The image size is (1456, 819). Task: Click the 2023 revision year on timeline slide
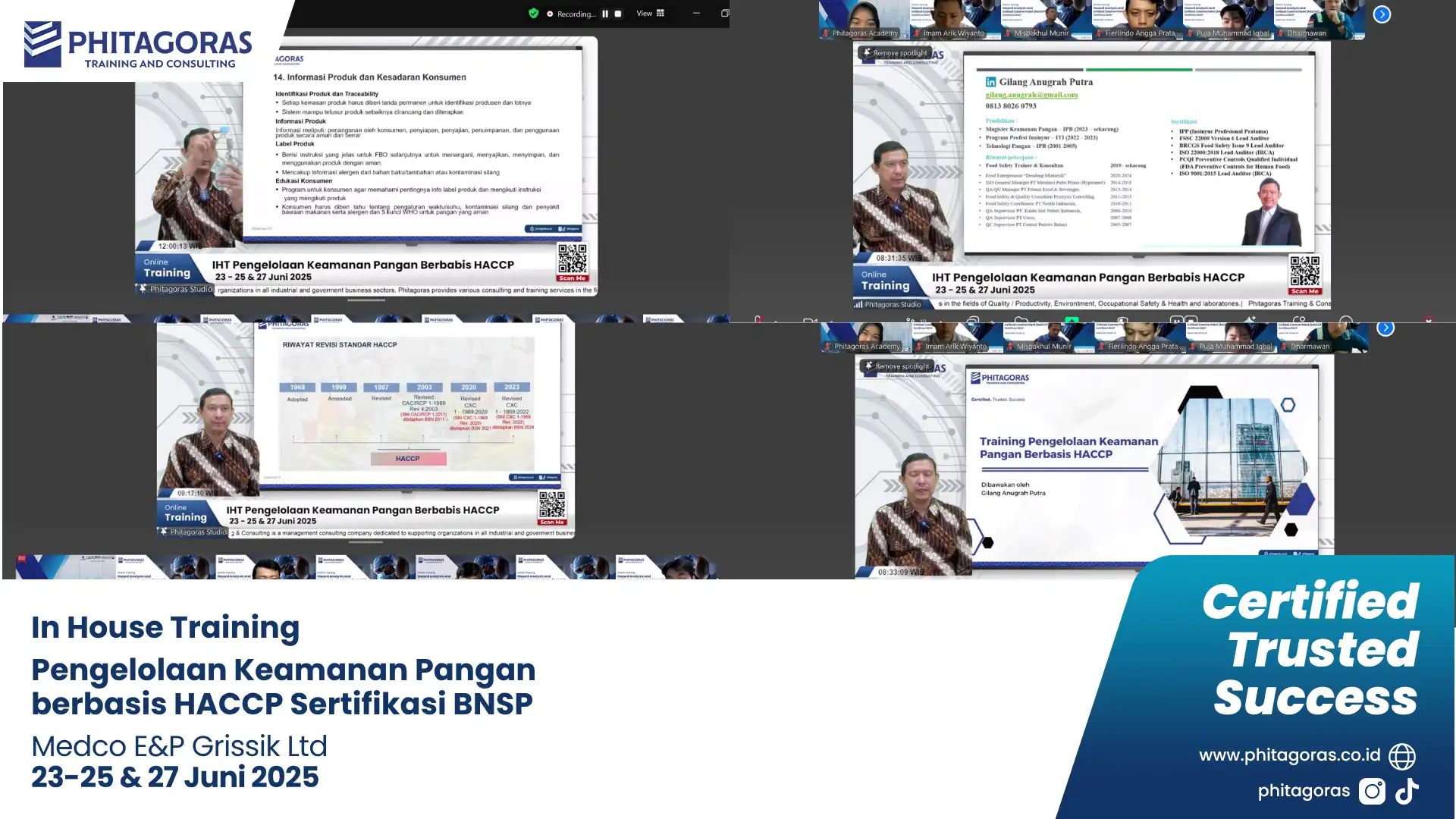click(512, 388)
